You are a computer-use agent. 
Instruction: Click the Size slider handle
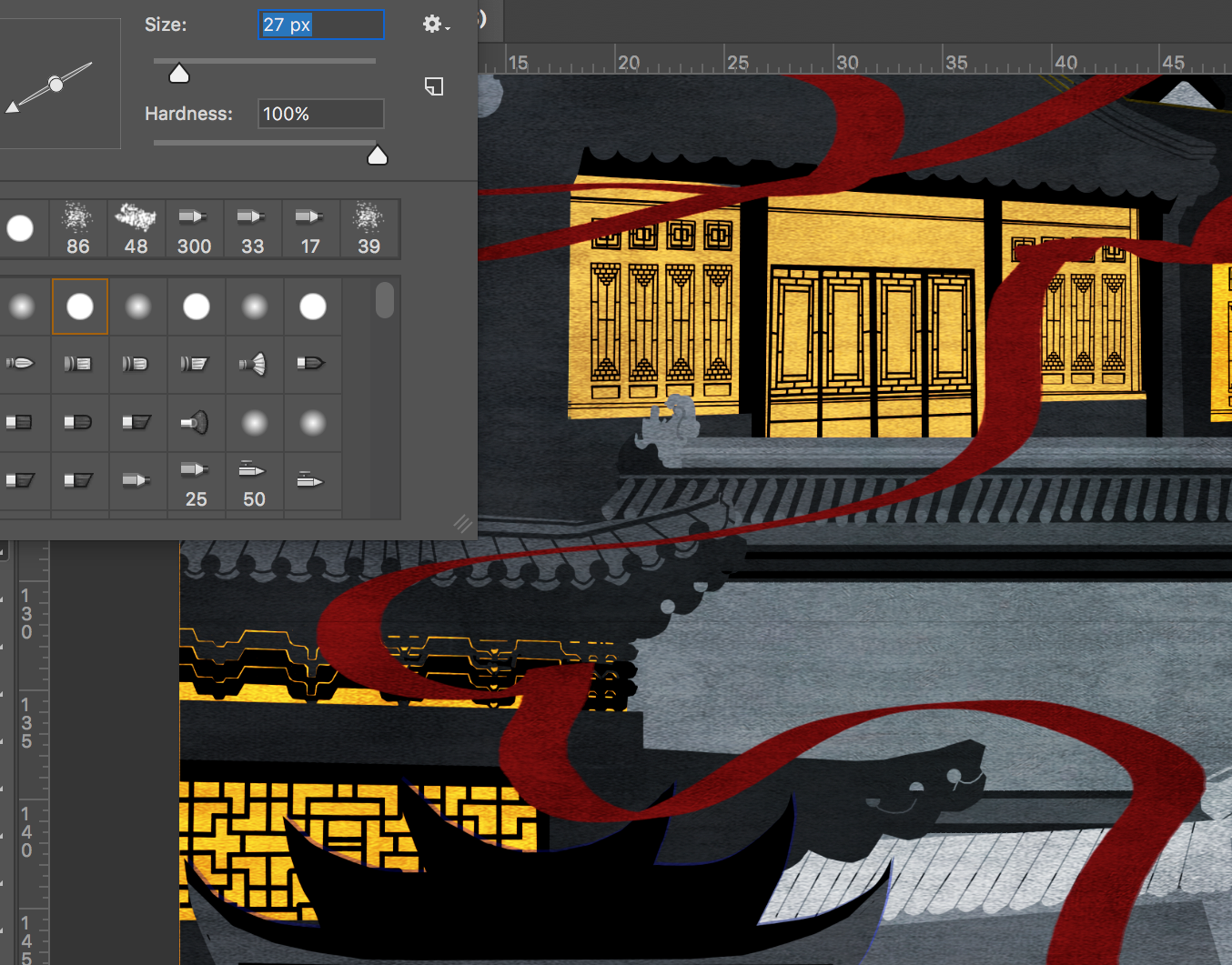pos(179,74)
